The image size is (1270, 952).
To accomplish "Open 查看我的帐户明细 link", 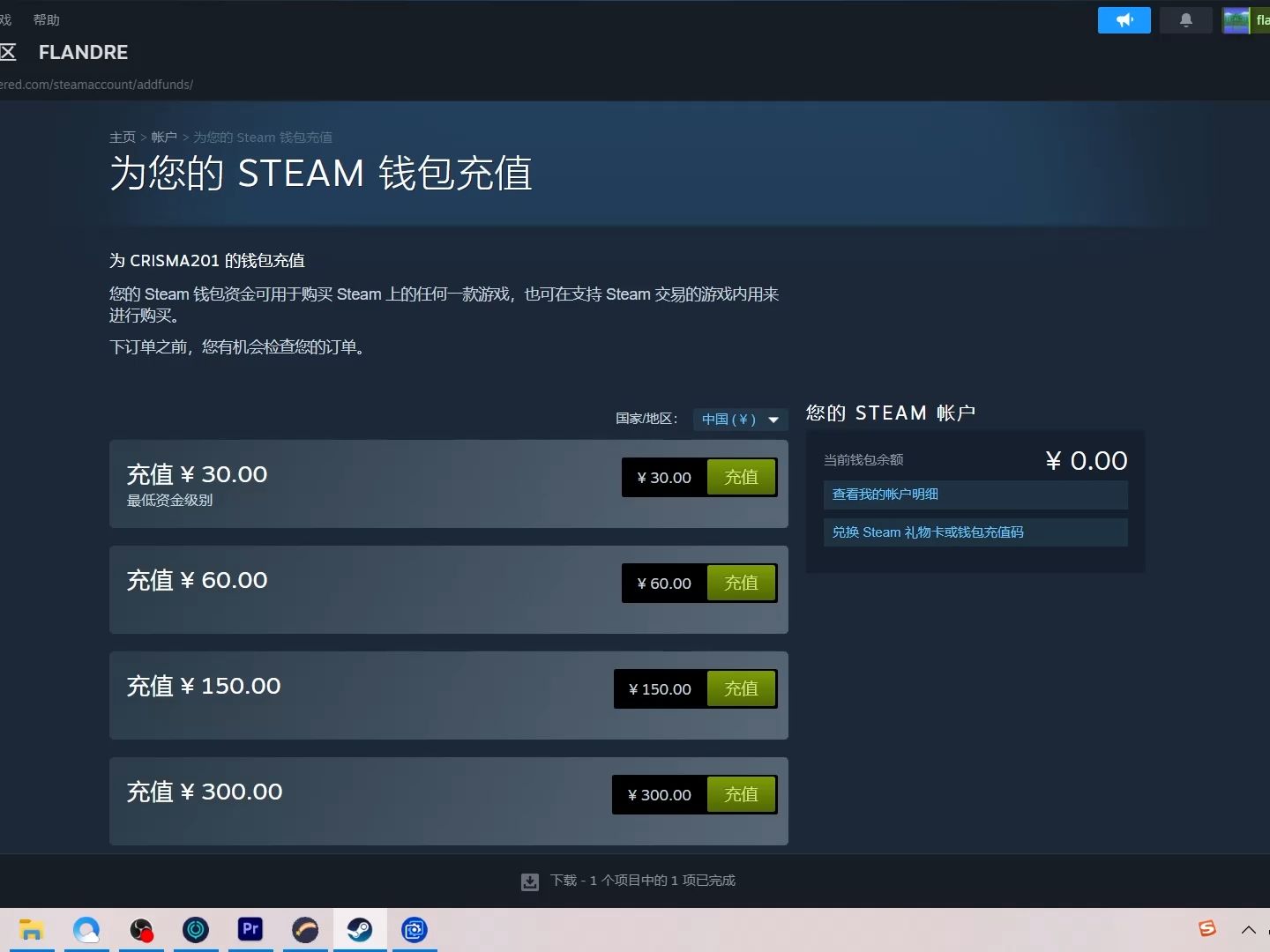I will pos(975,495).
